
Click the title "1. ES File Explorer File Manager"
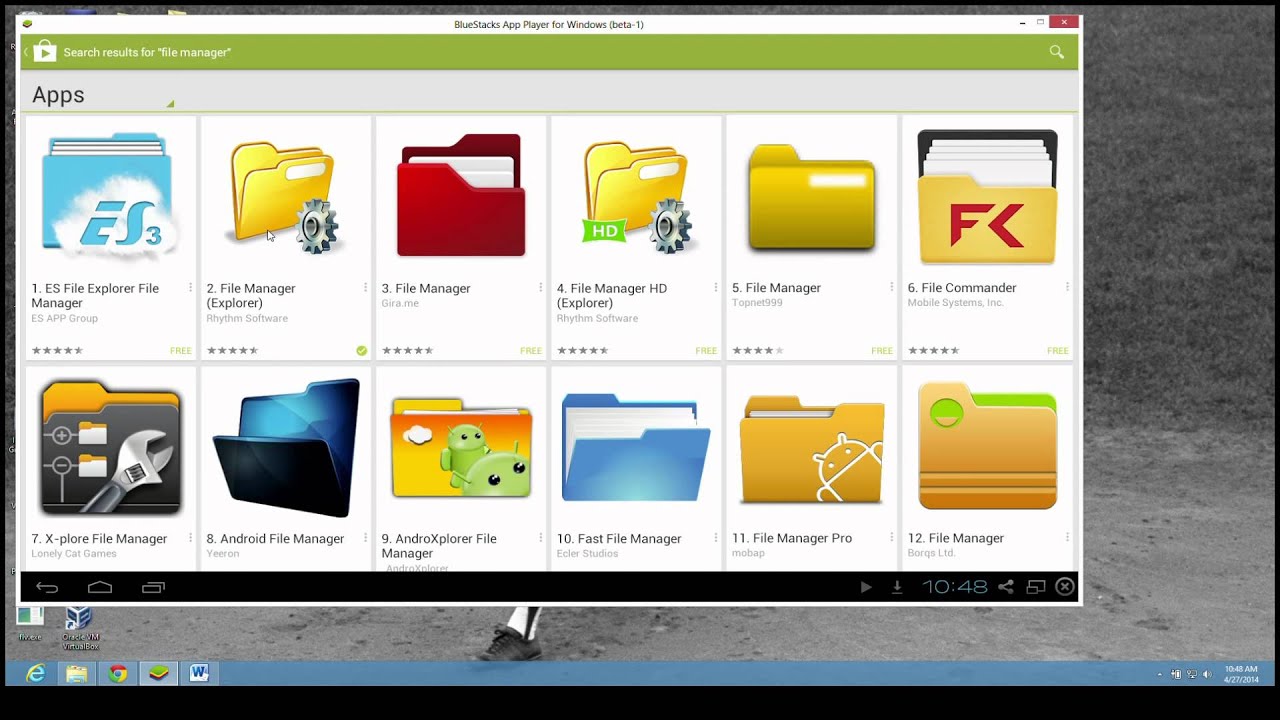pyautogui.click(x=95, y=295)
